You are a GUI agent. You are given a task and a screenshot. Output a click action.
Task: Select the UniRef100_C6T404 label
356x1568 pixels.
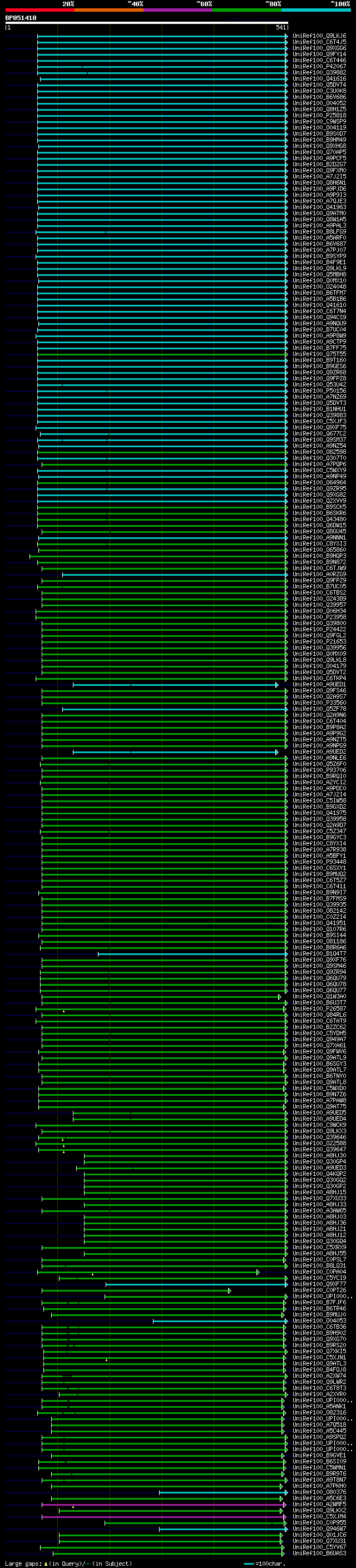click(319, 721)
